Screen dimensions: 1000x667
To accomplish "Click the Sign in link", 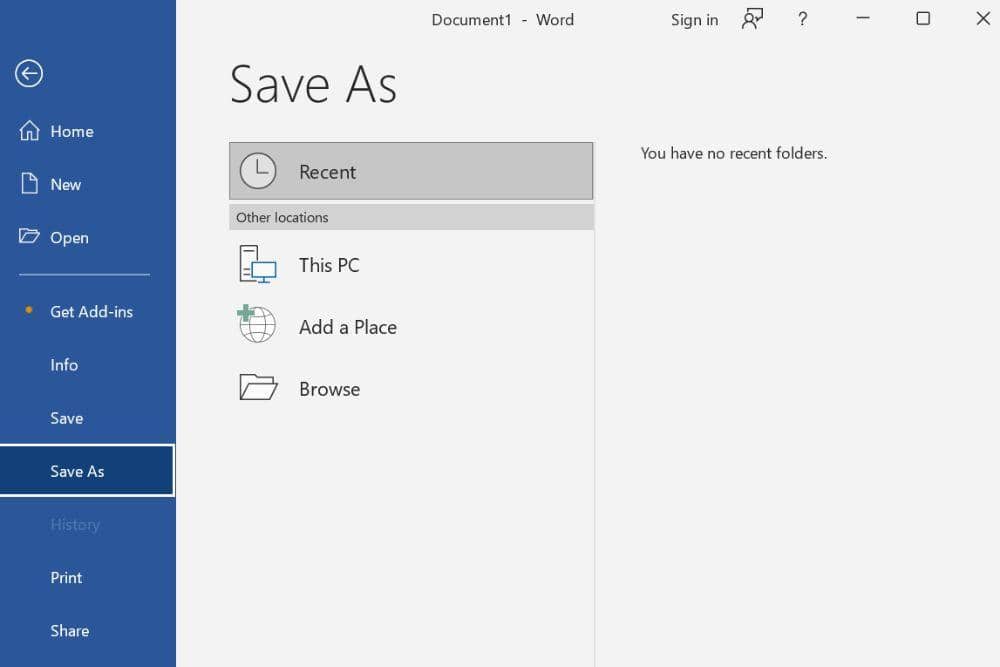I will coord(694,20).
